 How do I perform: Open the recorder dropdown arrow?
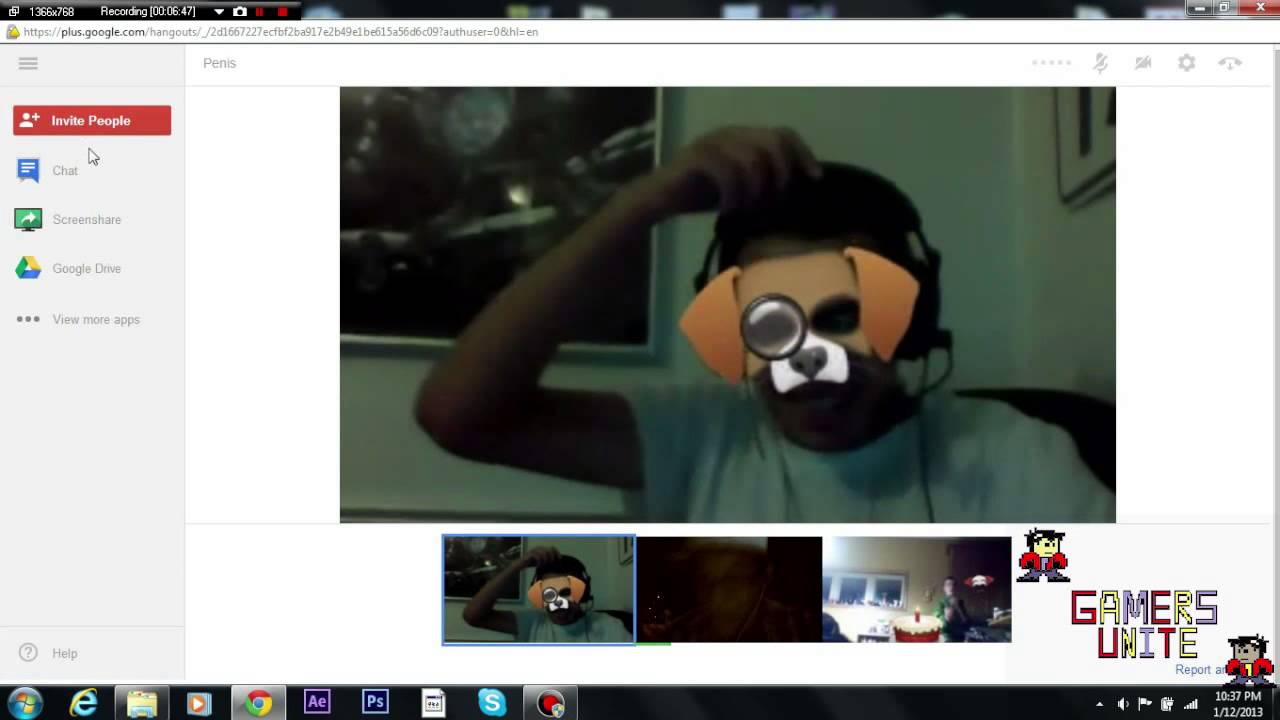coord(218,12)
